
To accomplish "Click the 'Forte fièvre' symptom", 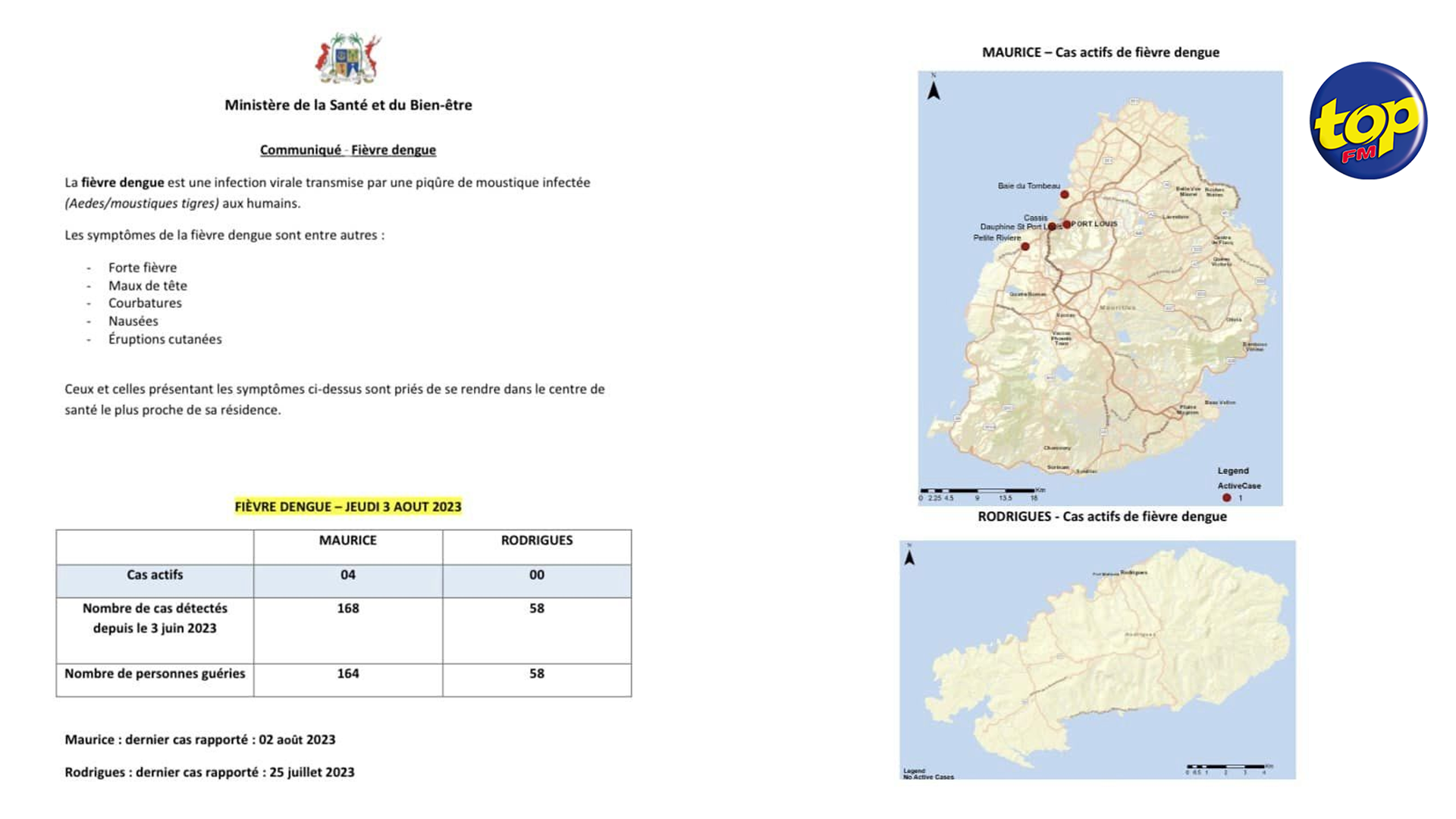I will 143,268.
